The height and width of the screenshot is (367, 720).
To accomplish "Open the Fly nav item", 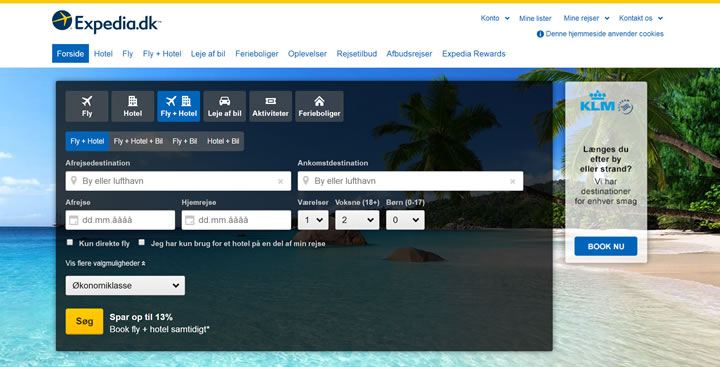I will (128, 54).
